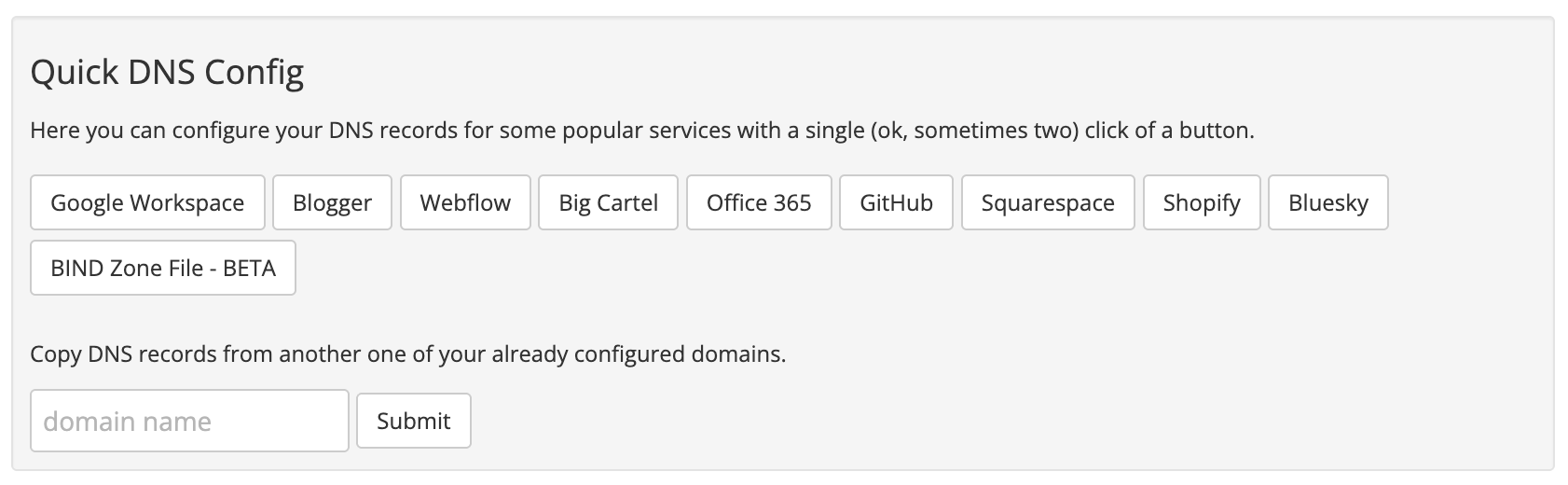Viewport: 1568px width, 485px height.
Task: Select the Blogger DNS preset
Action: [x=332, y=202]
